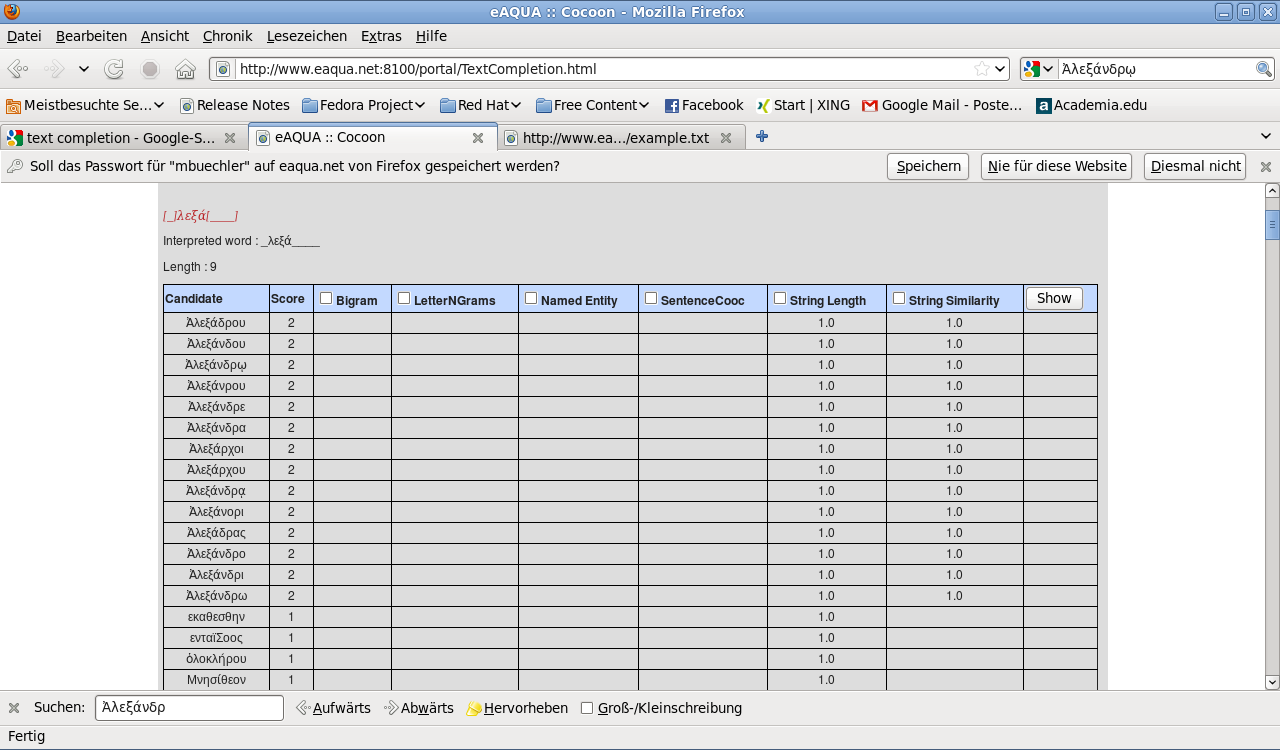Viewport: 1280px width, 750px height.
Task: Enable the Bigram checkbox
Action: (x=326, y=298)
